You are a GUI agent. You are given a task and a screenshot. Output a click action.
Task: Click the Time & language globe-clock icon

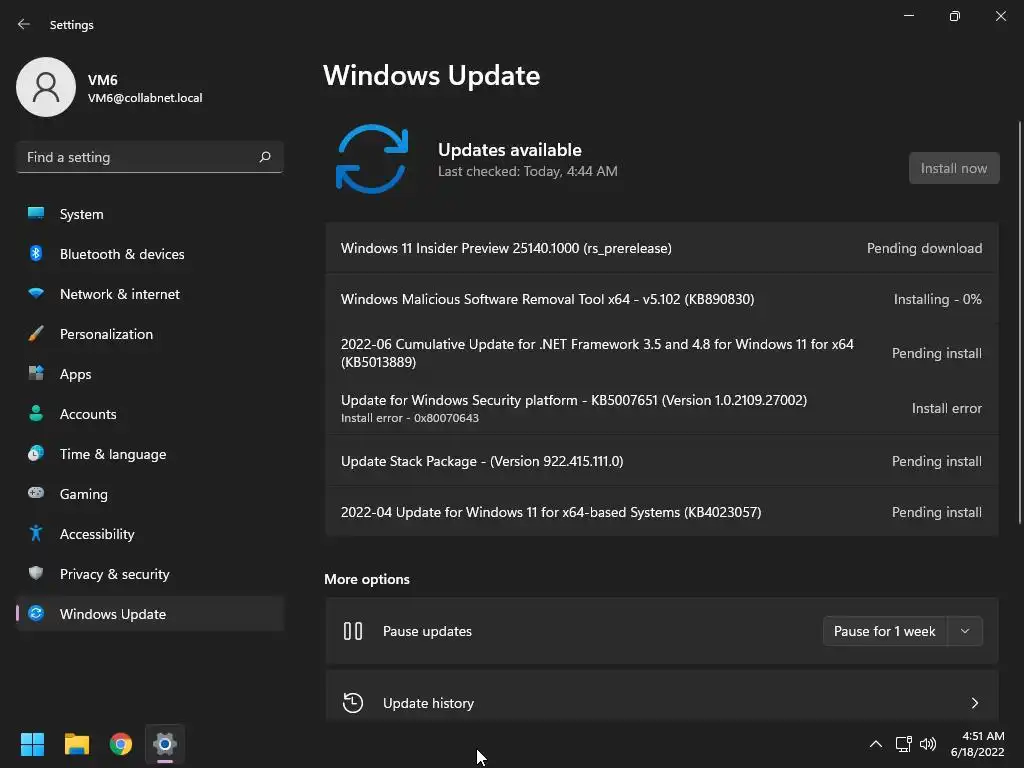(36, 453)
